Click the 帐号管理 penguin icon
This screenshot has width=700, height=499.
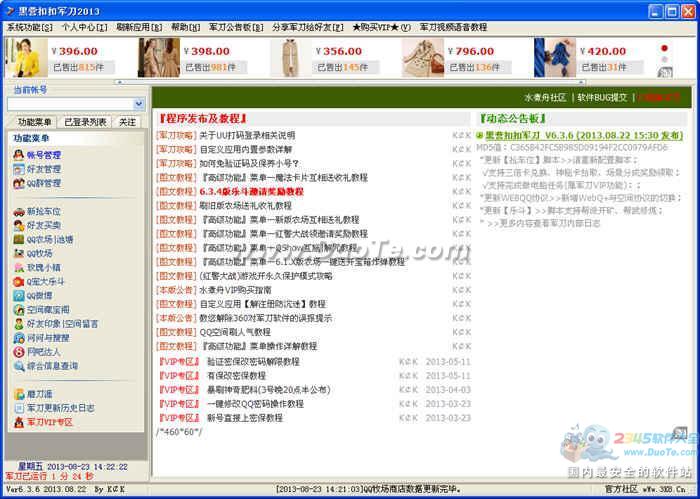[x=19, y=155]
